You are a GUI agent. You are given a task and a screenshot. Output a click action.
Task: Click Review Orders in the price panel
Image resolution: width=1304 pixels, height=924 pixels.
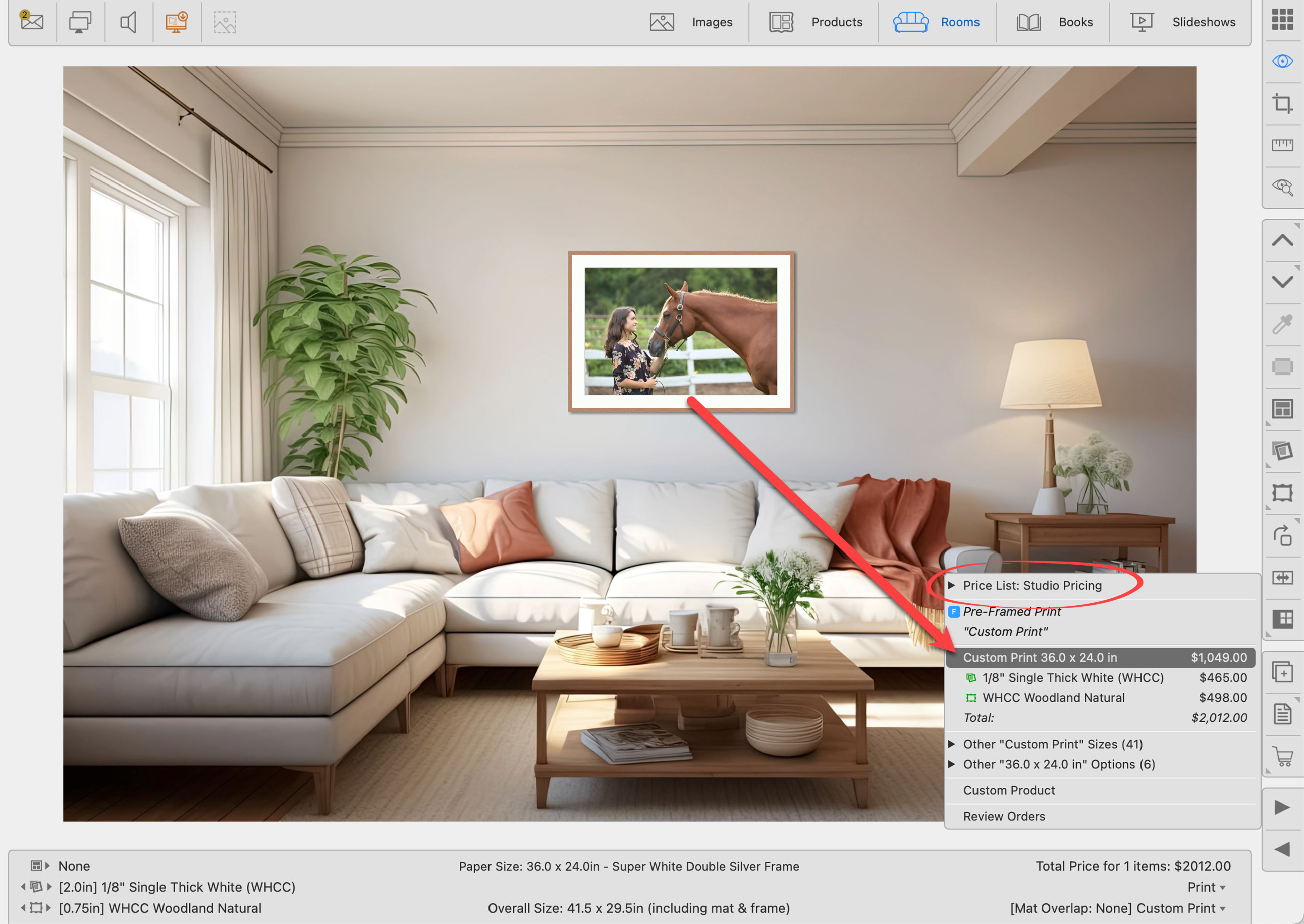point(1004,816)
